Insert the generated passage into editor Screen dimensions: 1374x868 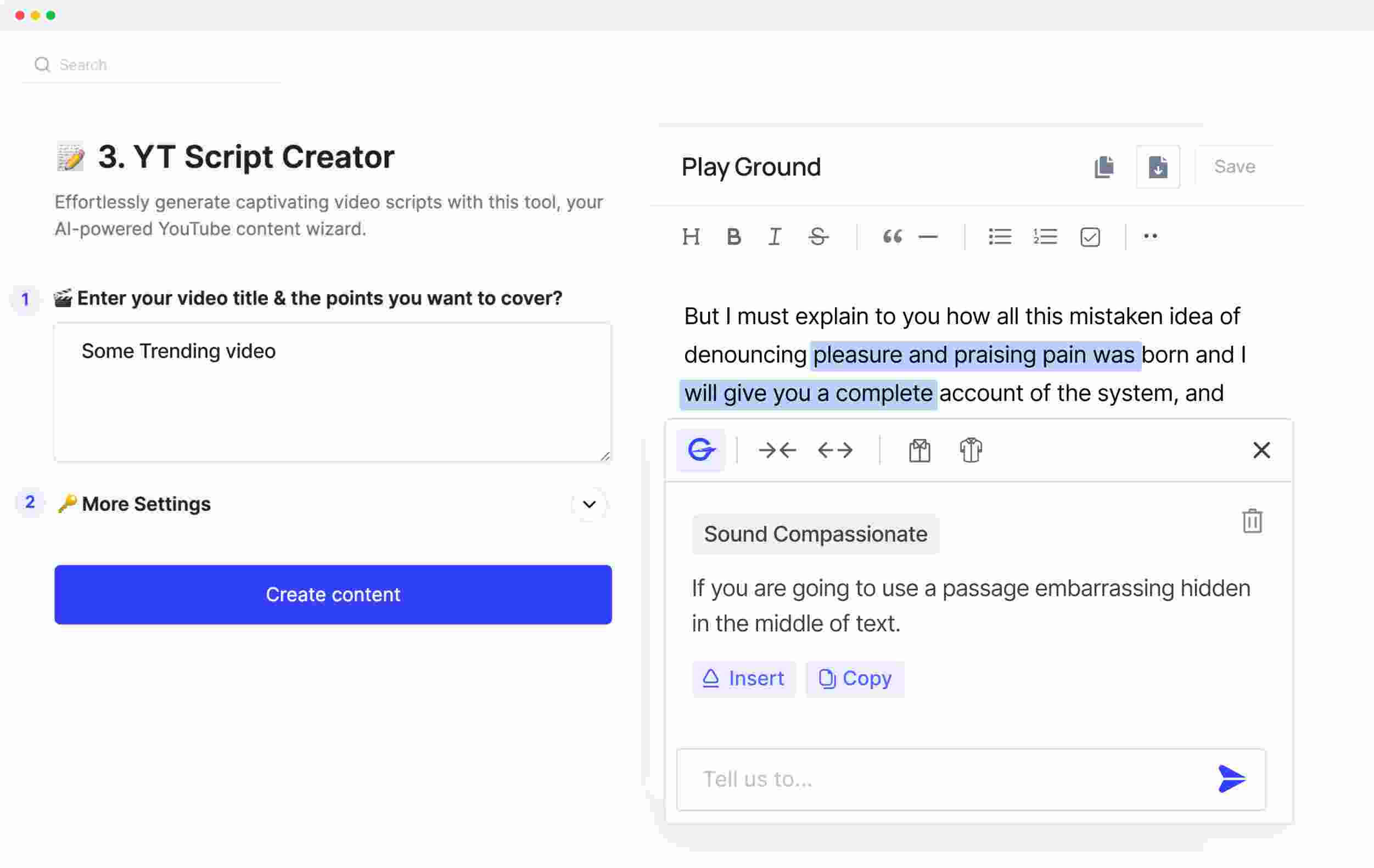pos(743,679)
